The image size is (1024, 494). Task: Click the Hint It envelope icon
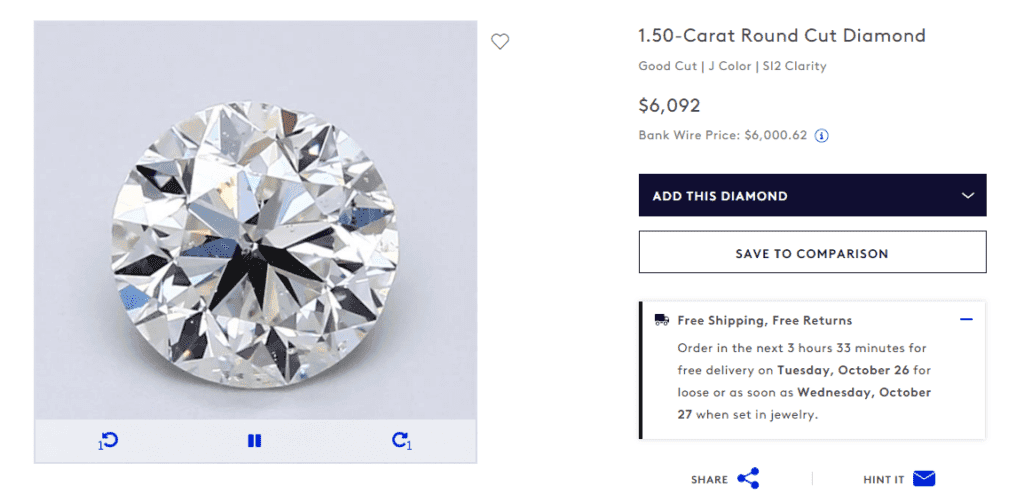(x=924, y=479)
